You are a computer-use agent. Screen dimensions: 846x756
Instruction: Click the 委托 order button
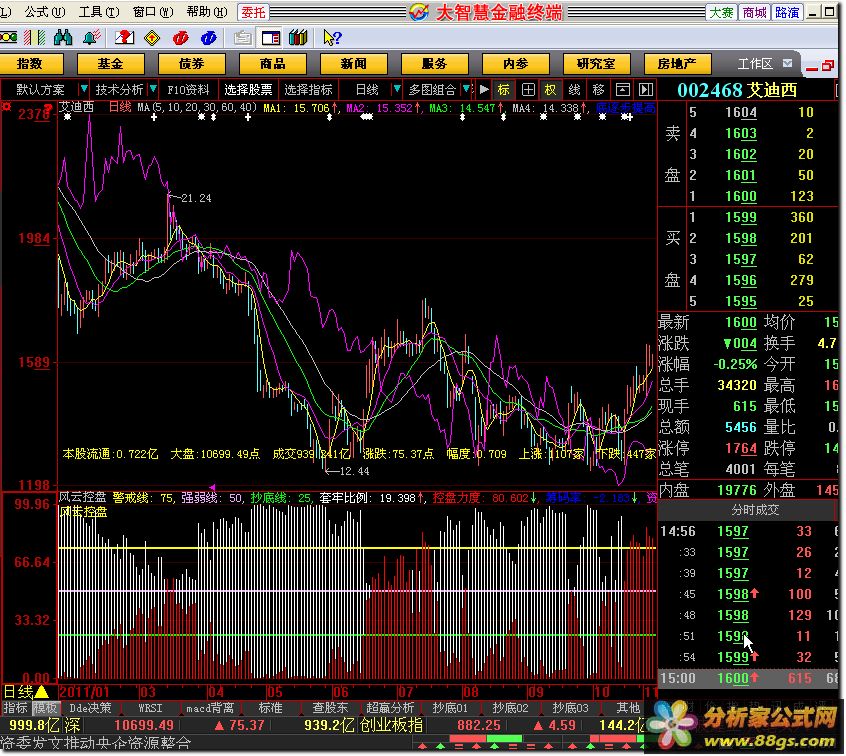253,12
